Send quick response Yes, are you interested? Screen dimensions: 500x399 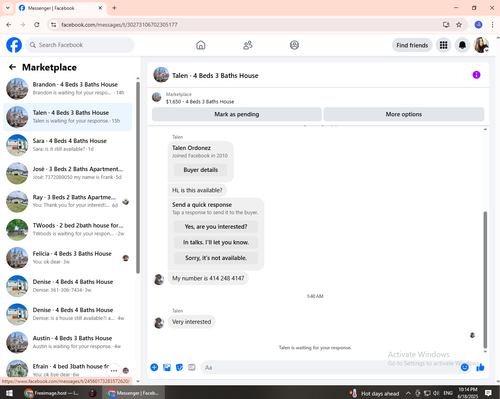coord(216,227)
